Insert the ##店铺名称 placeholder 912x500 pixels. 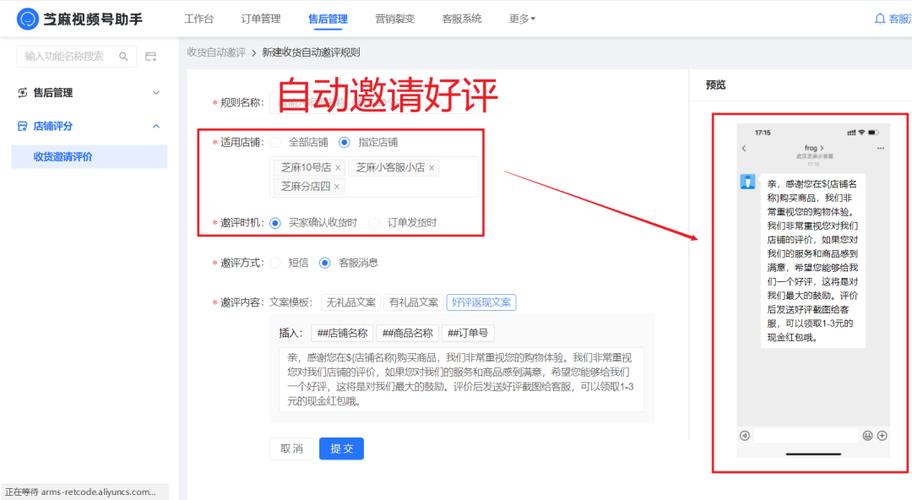[x=343, y=333]
